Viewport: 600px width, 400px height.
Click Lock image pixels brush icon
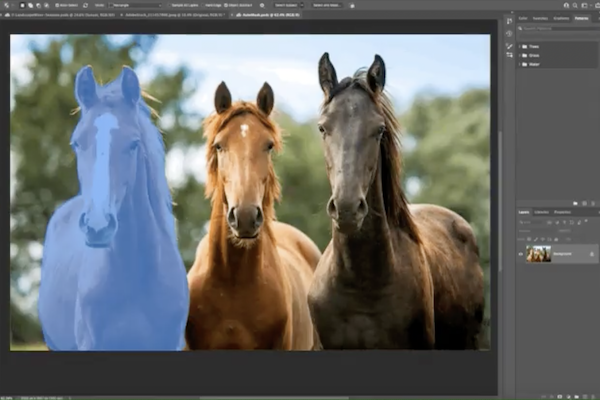click(536, 239)
